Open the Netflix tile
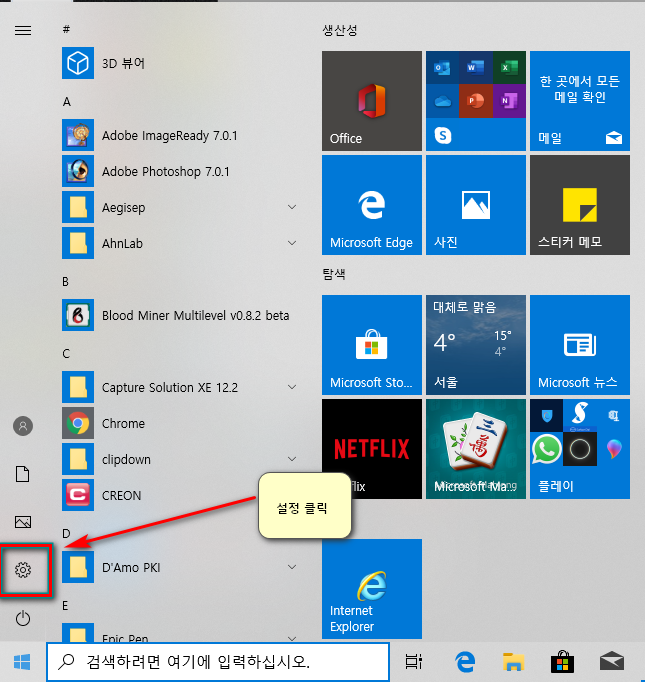 (x=372, y=449)
